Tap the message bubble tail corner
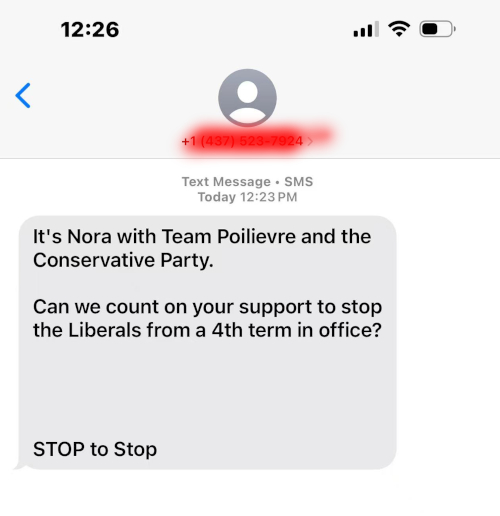 pyautogui.click(x=19, y=465)
